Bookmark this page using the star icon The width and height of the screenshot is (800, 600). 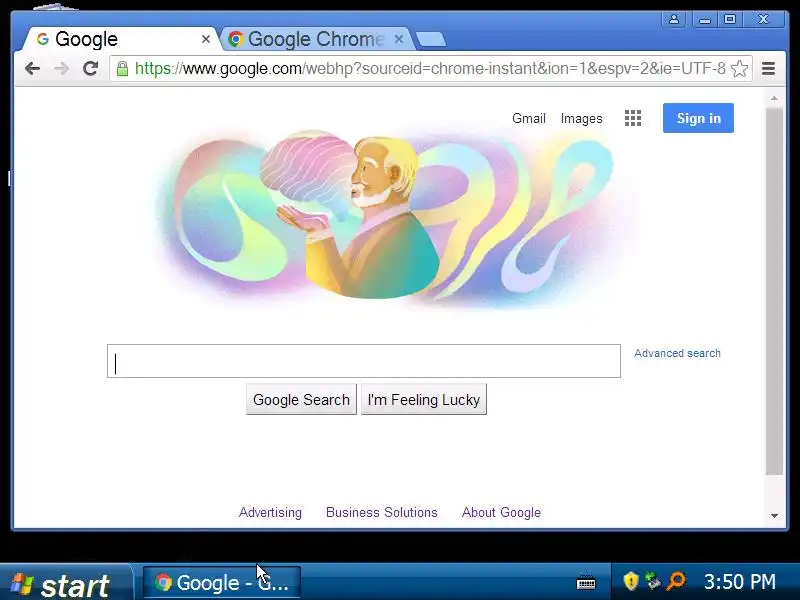[739, 68]
